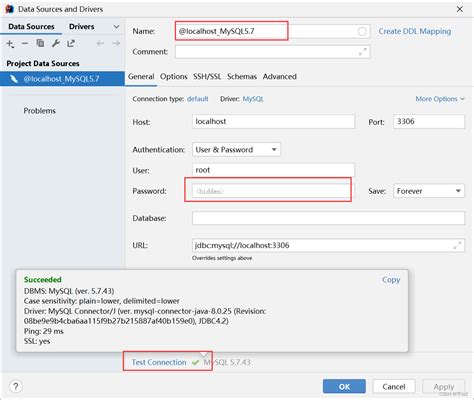The height and width of the screenshot is (400, 474).
Task: Click the Test Connection link
Action: tap(159, 362)
